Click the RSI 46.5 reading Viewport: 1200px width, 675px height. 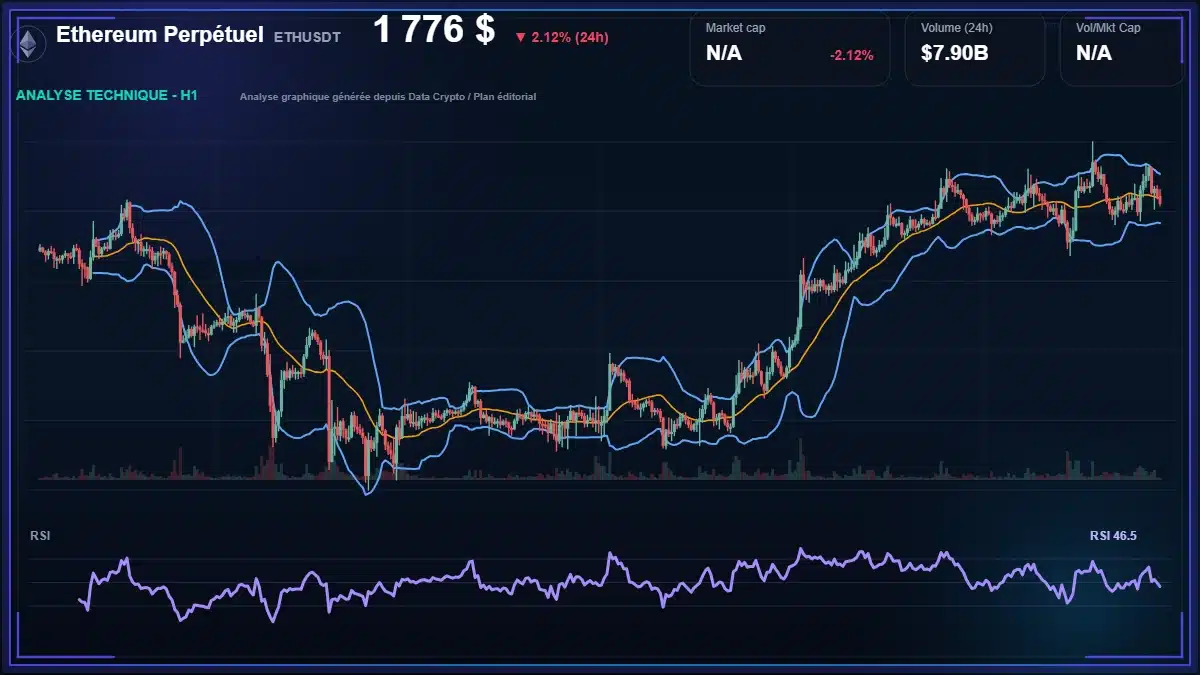1113,536
